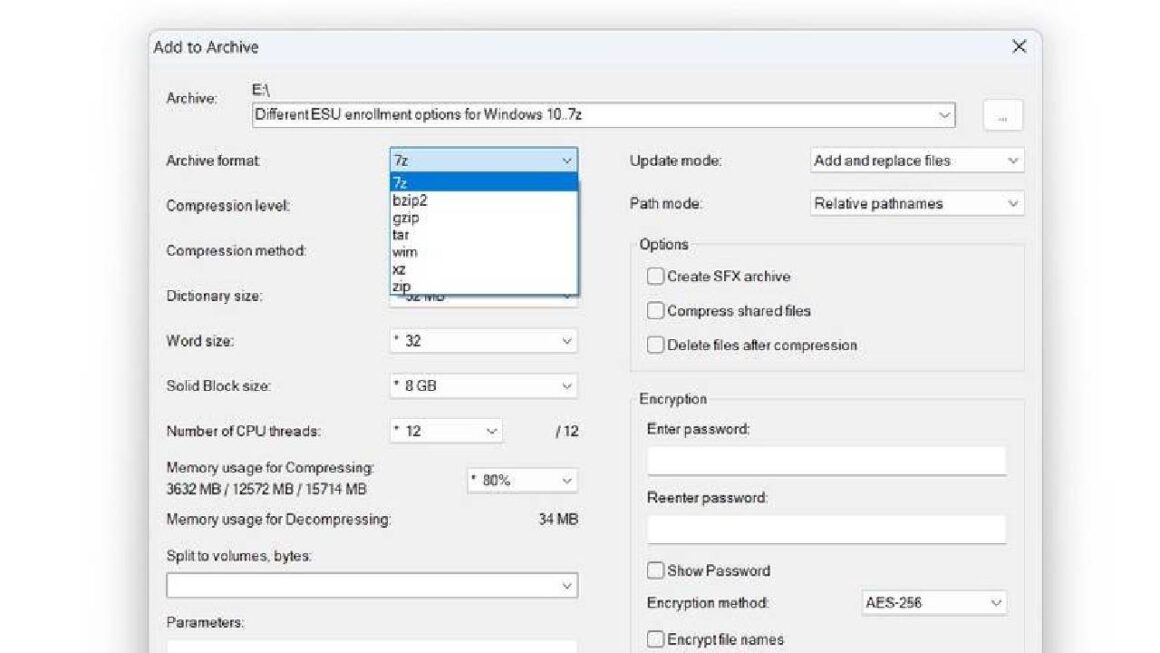Viewport: 1160px width, 653px height.
Task: Expand the archive filename history dropdown arrow
Action: tap(944, 115)
